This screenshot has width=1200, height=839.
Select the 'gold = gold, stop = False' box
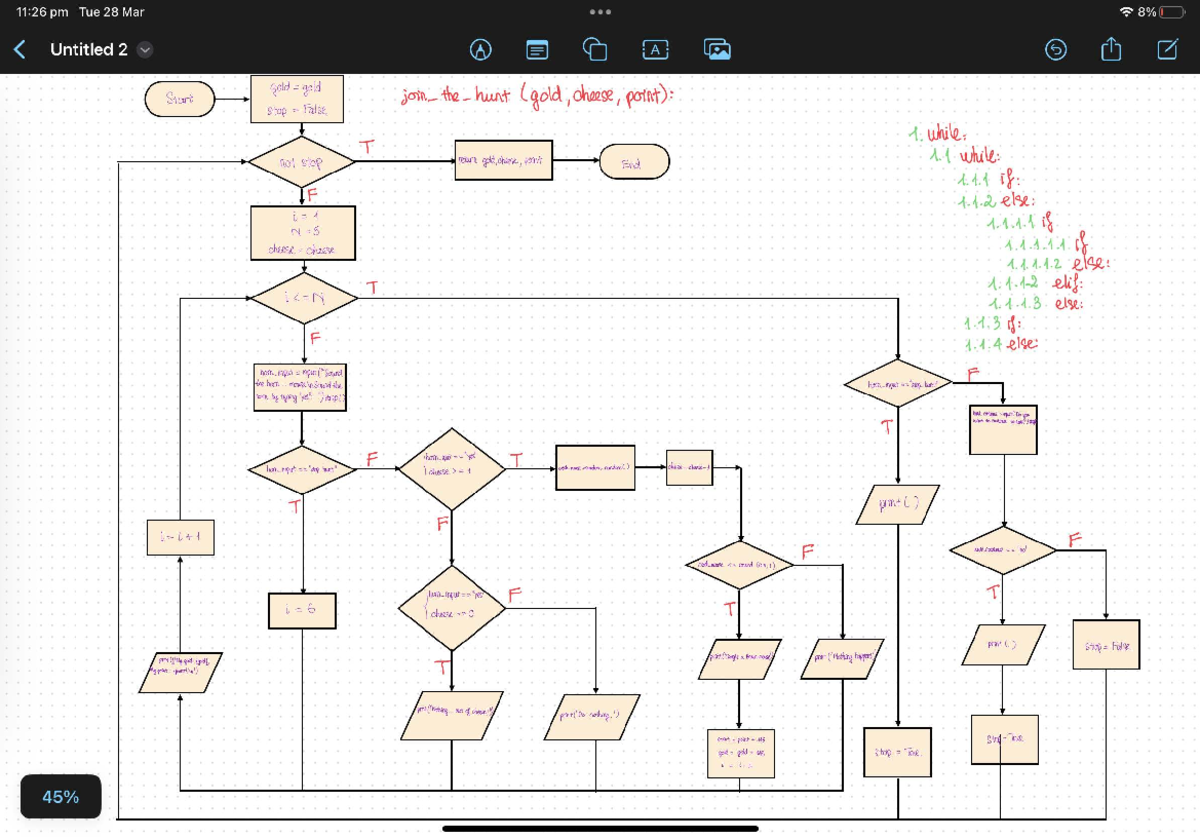pyautogui.click(x=298, y=99)
